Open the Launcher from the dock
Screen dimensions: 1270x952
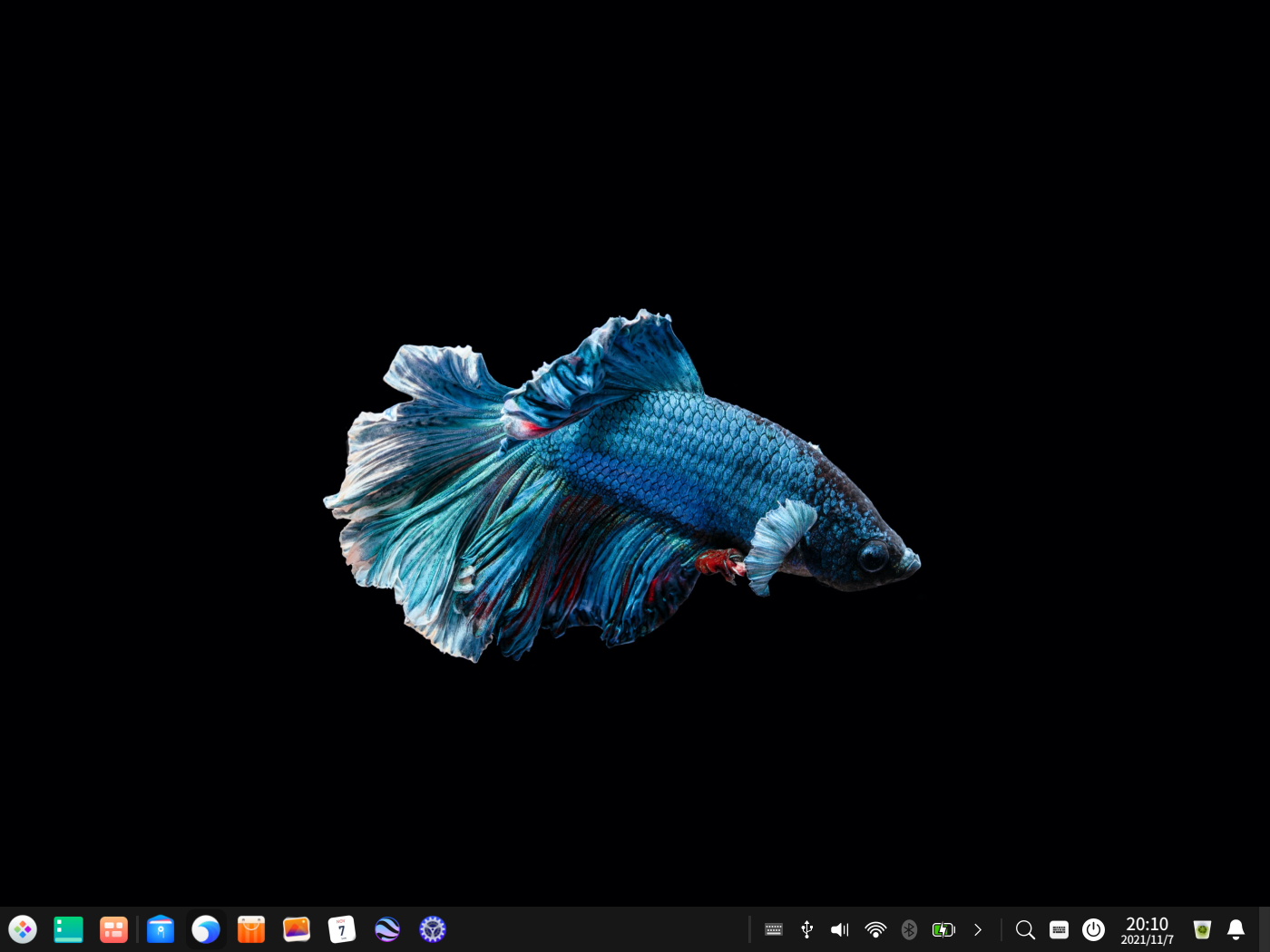(x=23, y=929)
